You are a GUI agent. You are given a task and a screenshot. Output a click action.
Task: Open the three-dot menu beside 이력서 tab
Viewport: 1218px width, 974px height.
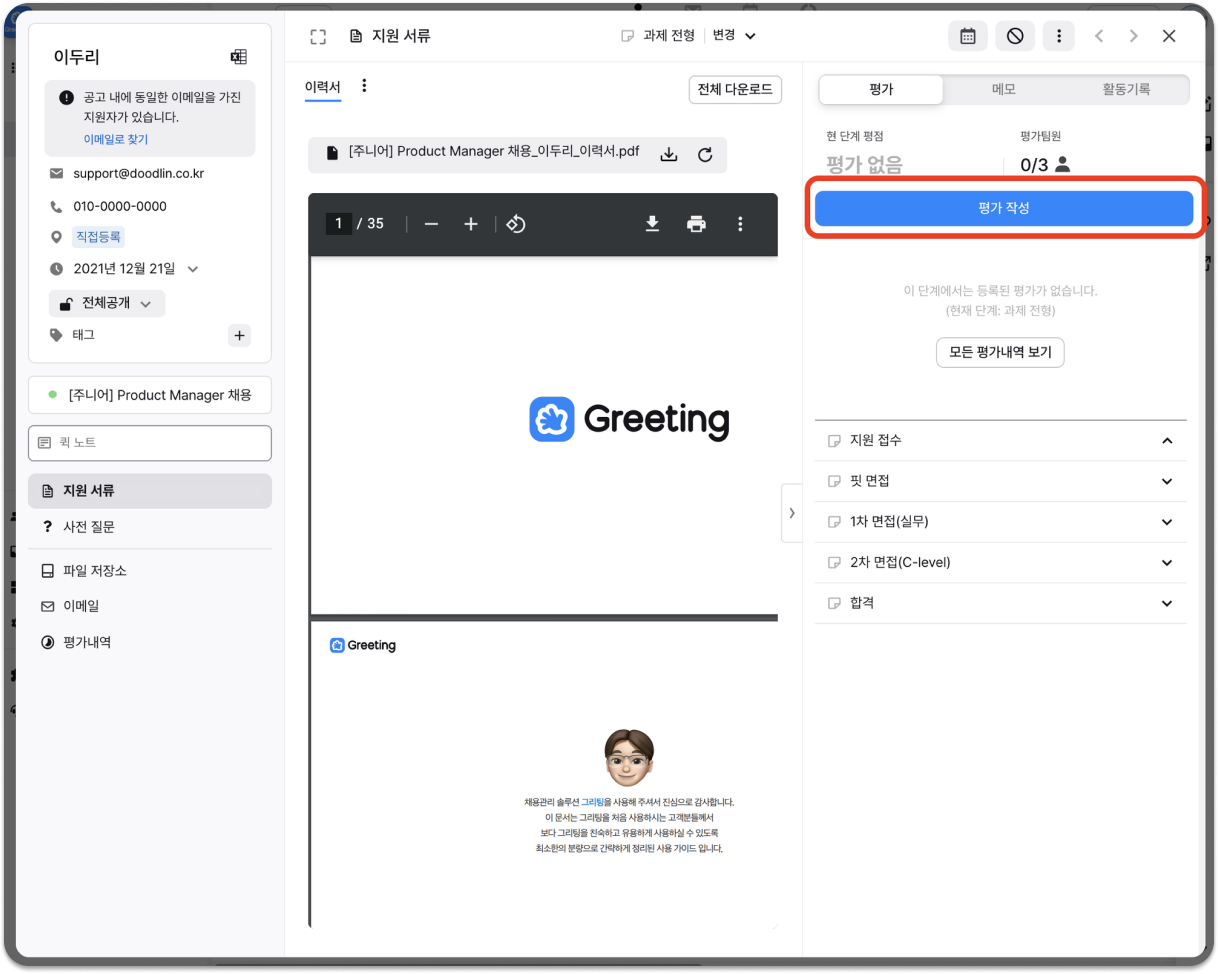[364, 86]
